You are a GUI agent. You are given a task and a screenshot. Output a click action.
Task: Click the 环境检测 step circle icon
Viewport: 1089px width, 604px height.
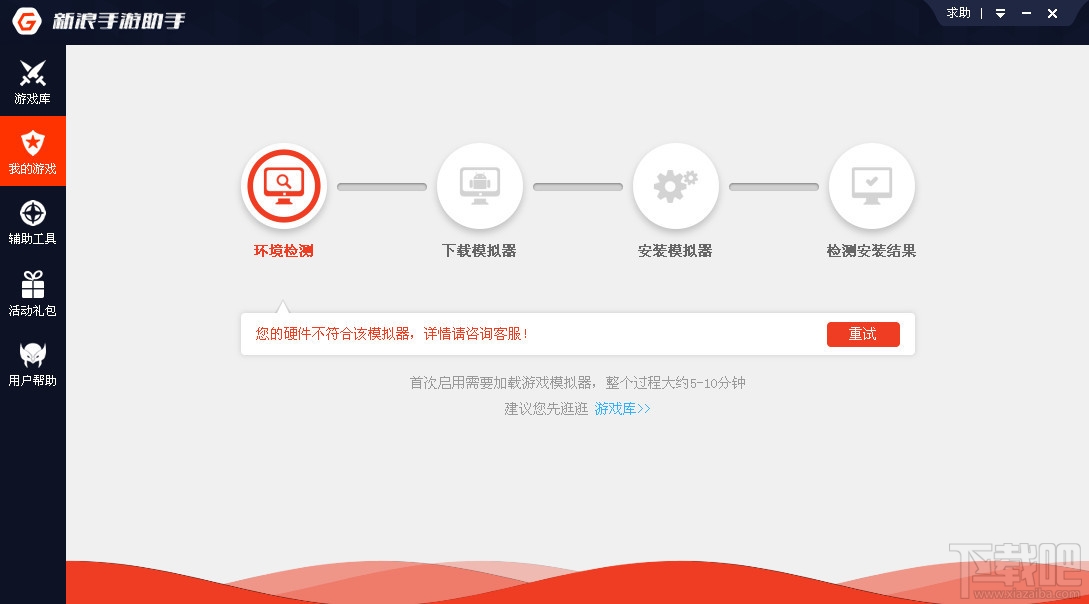[283, 186]
